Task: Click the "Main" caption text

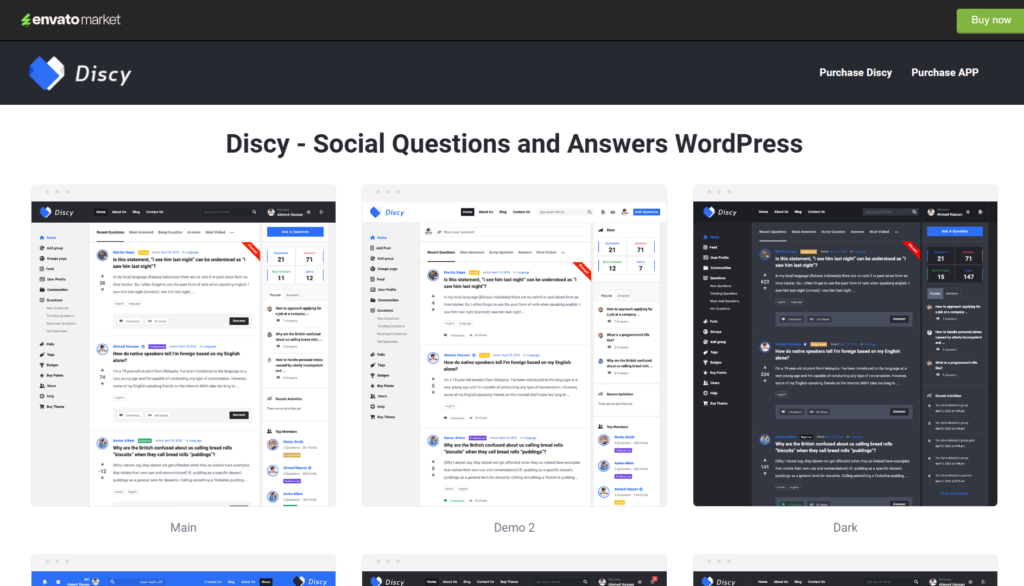Action: 184,527
